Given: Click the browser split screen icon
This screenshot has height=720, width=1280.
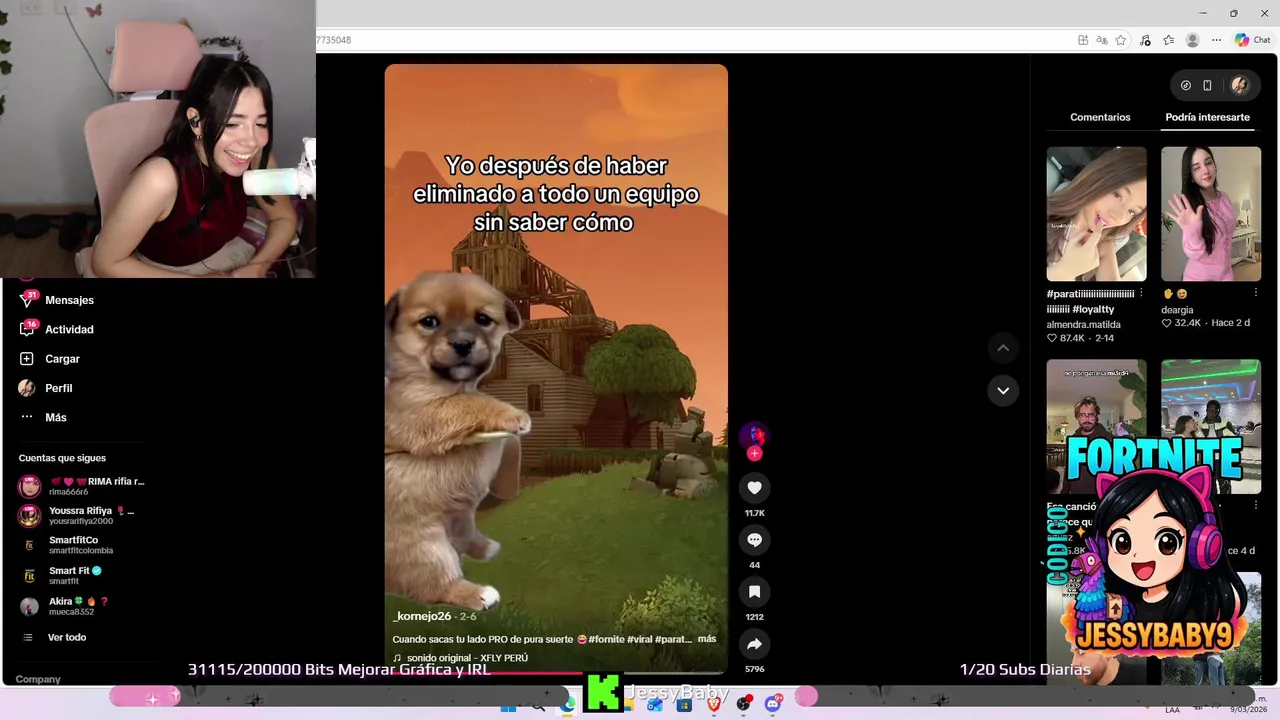Looking at the screenshot, I should click(1083, 40).
